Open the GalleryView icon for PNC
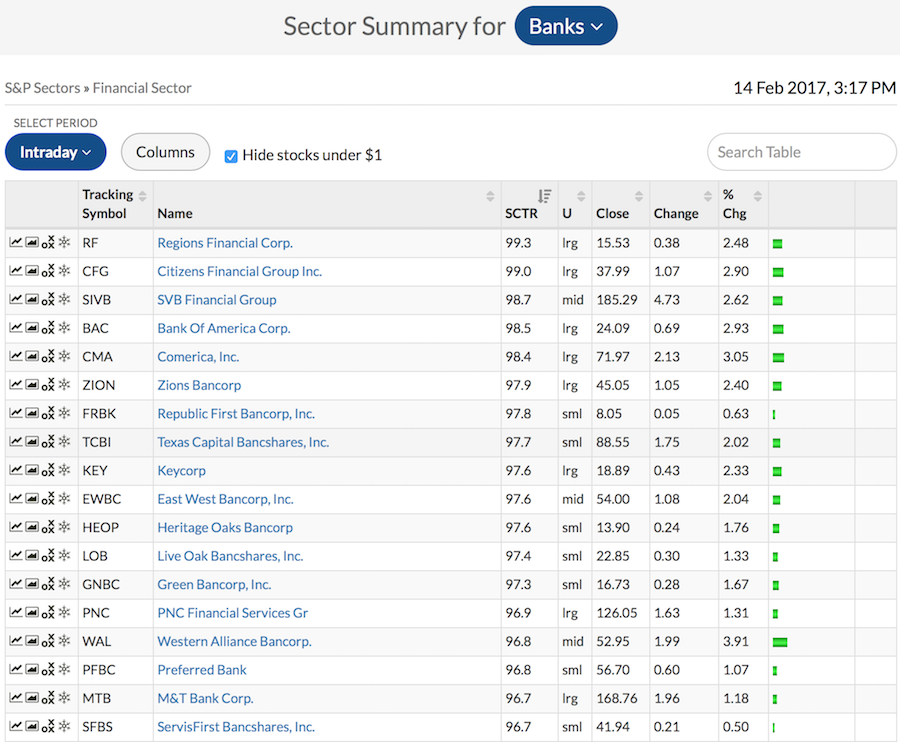This screenshot has width=900, height=742. [x=32, y=612]
